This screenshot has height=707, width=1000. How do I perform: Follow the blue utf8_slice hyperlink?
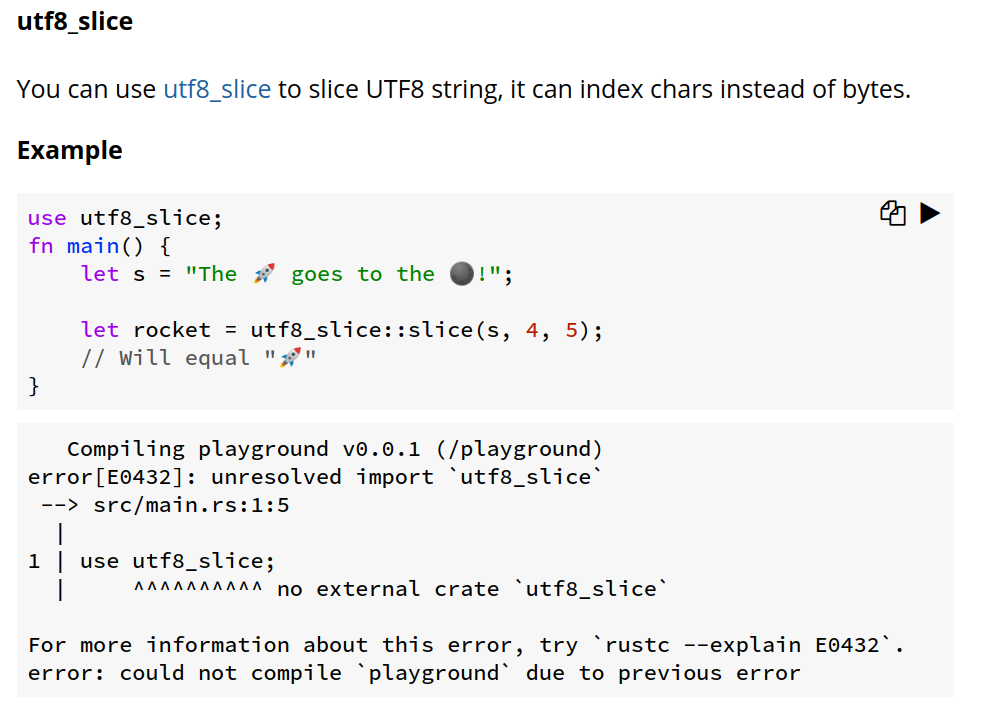click(216, 89)
